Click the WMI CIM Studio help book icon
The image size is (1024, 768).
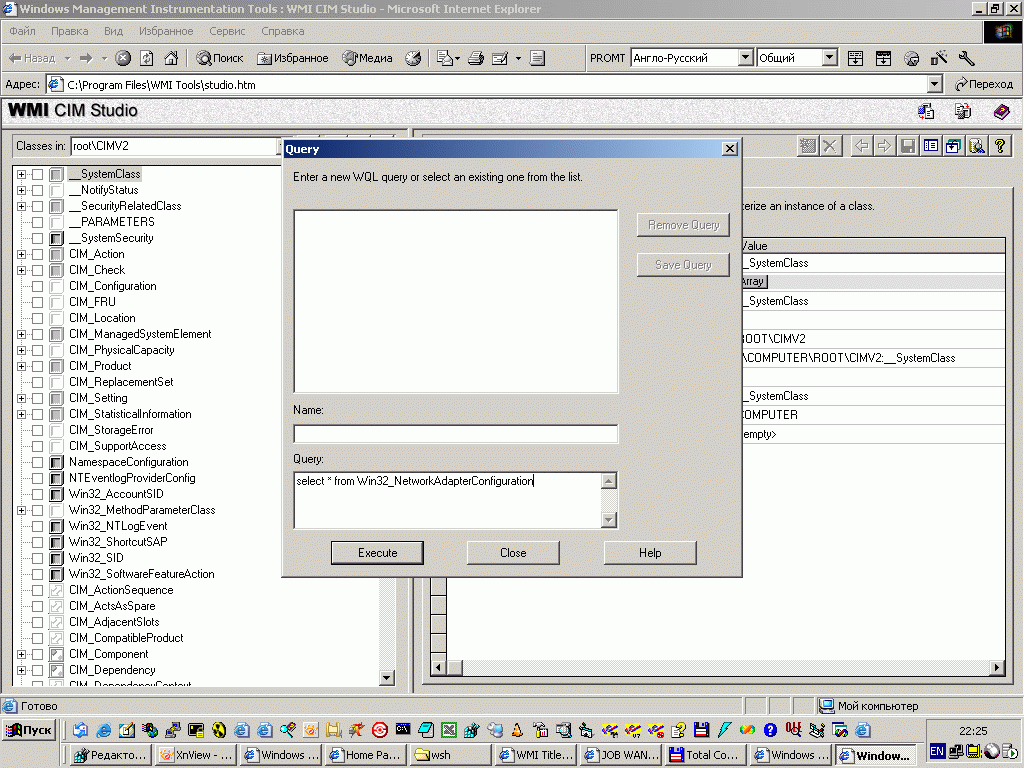tap(1001, 112)
